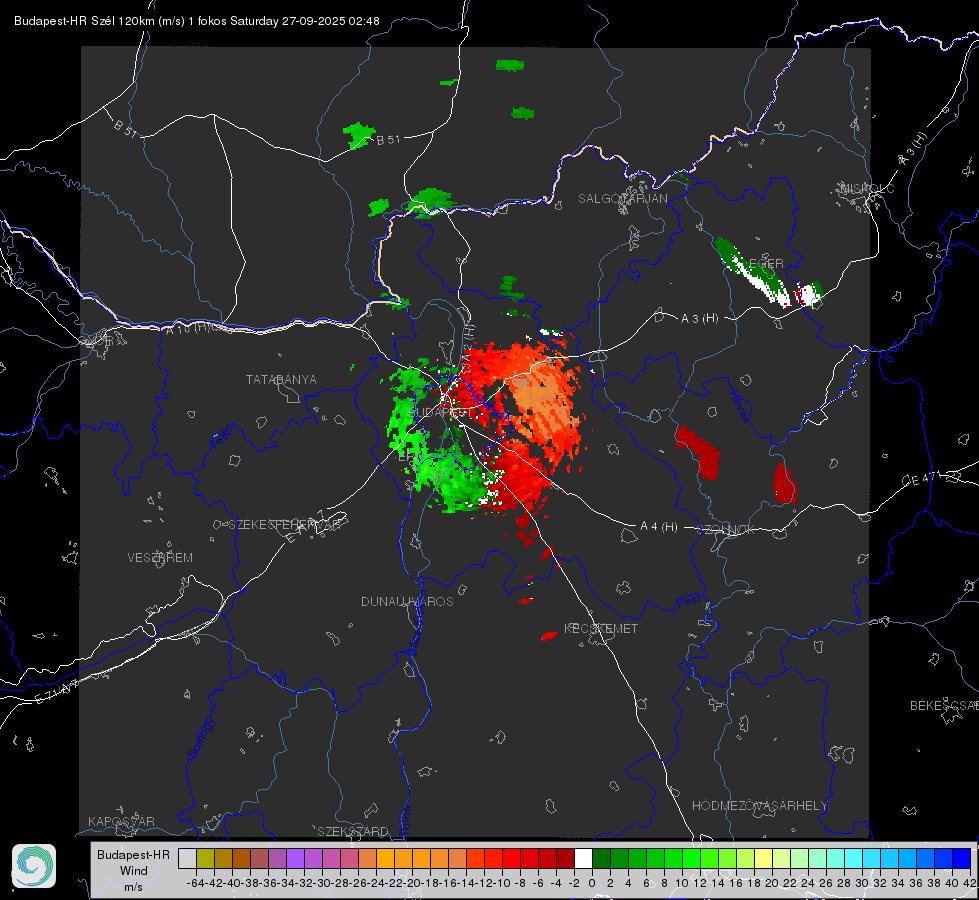
Task: Select the legend value -64
Action: [196, 883]
